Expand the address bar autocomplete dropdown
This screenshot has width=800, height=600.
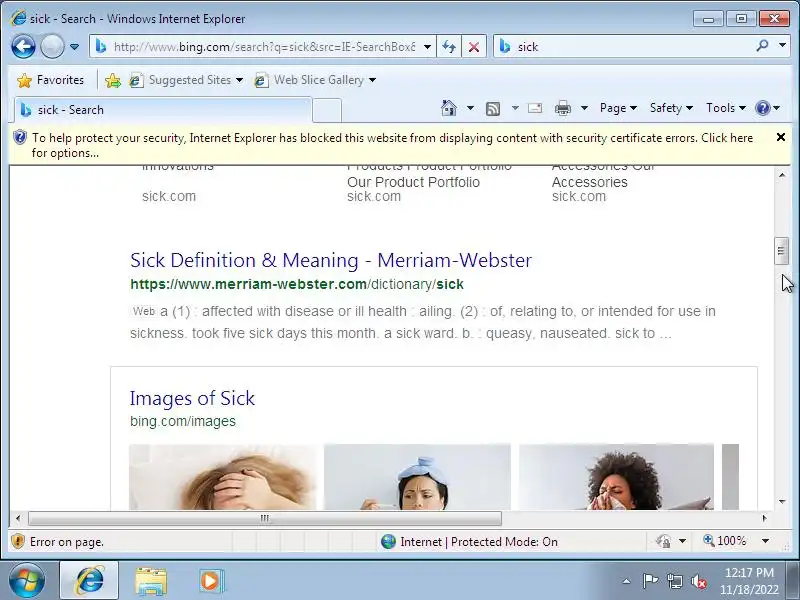(428, 47)
